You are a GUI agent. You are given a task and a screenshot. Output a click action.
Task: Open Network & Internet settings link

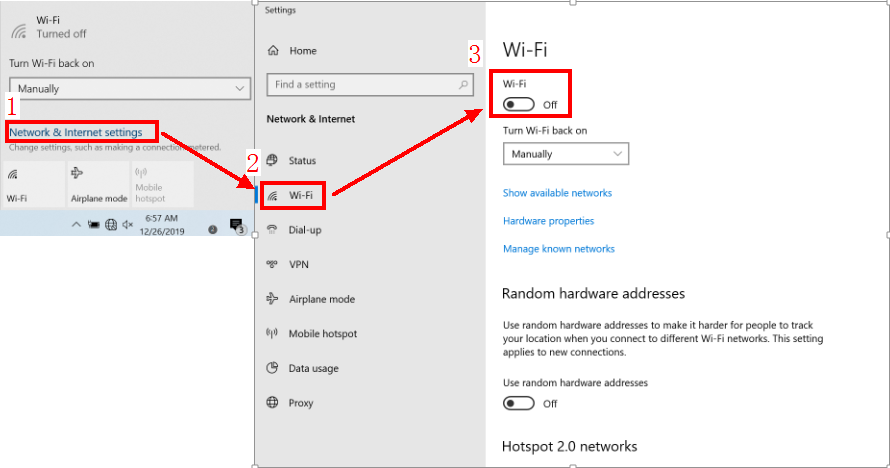pos(82,132)
